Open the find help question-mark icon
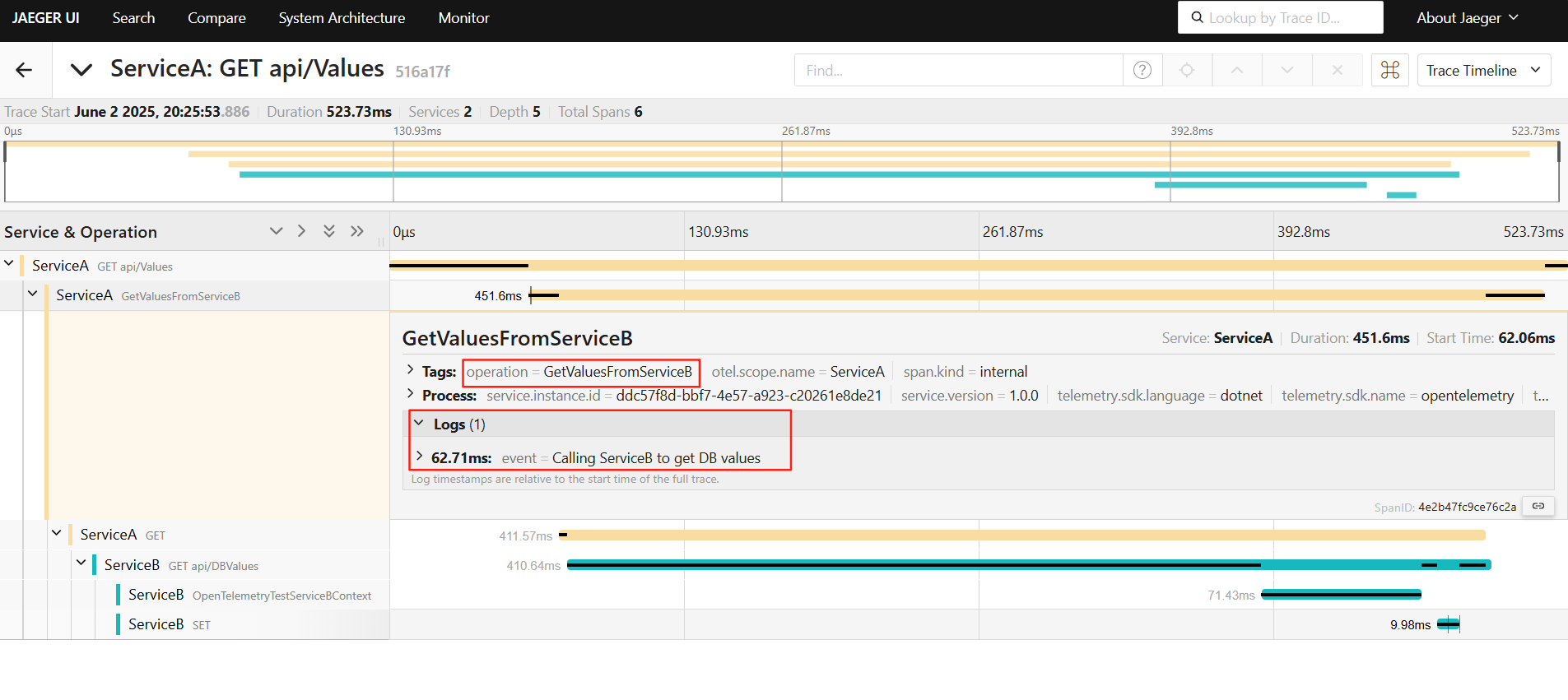This screenshot has height=700, width=1568. coord(1142,70)
